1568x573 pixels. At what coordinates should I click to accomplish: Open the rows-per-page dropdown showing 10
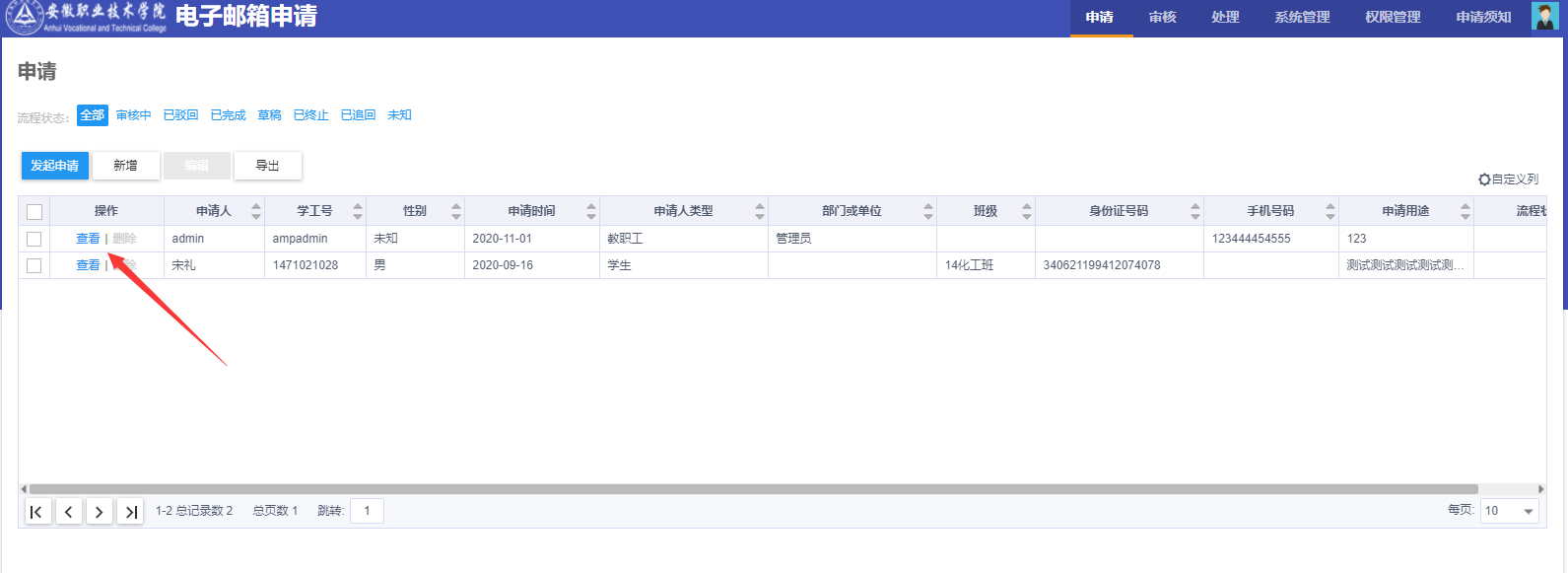pos(1509,511)
